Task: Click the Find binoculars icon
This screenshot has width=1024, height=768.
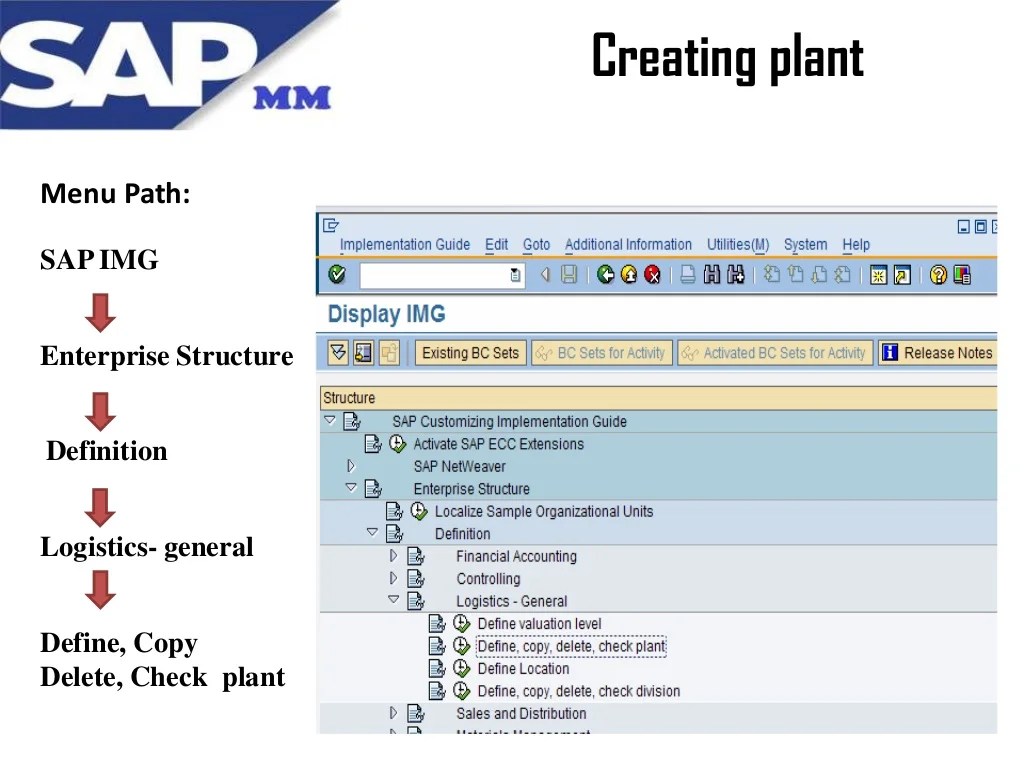Action: (712, 275)
